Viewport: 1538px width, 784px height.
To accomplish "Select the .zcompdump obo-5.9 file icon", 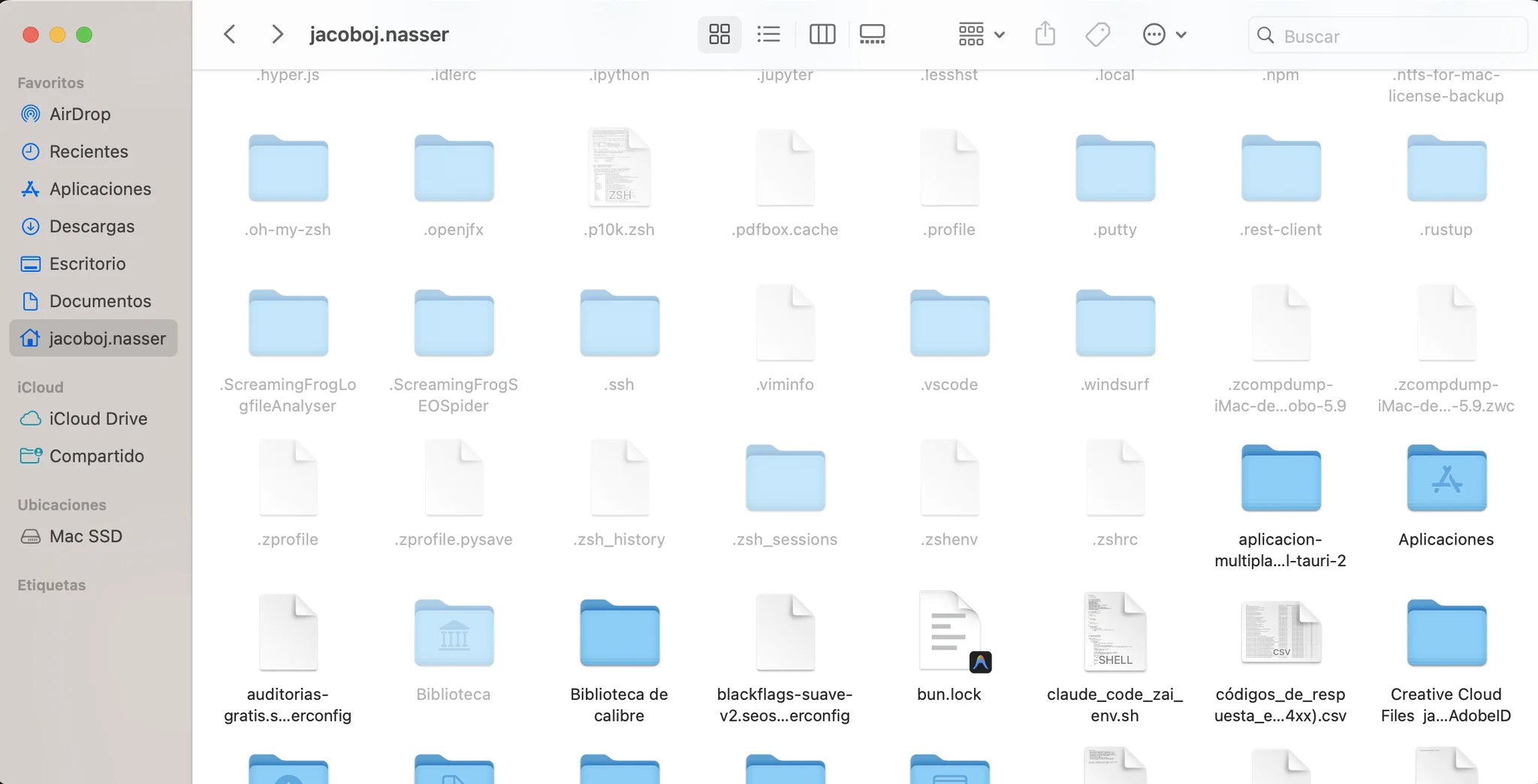I will point(1281,323).
